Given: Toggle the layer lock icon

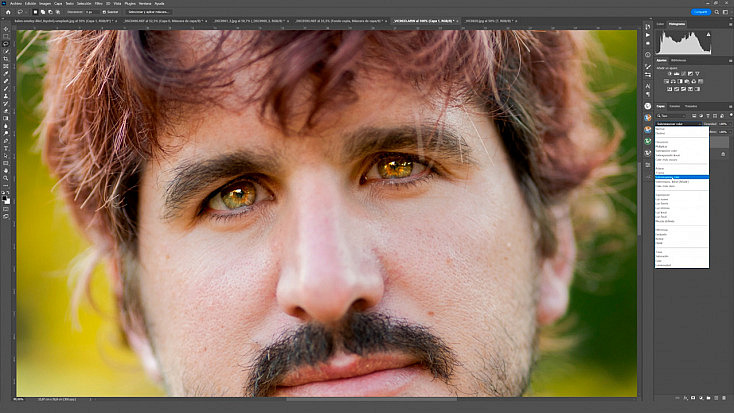Looking at the screenshot, I should tap(723, 154).
